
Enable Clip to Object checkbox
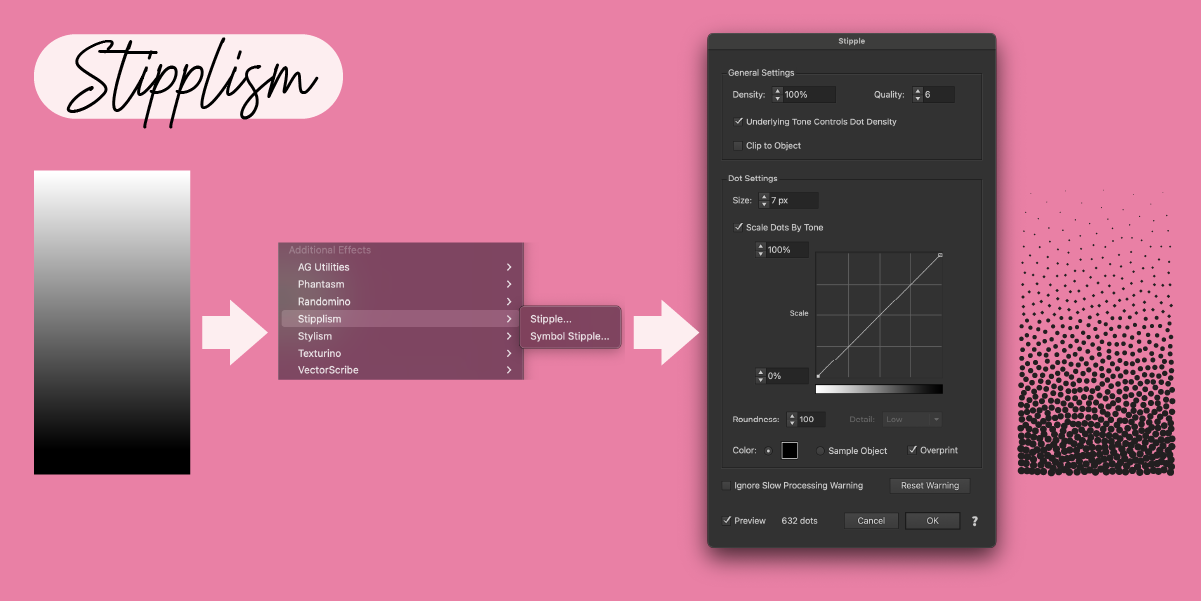[x=738, y=145]
